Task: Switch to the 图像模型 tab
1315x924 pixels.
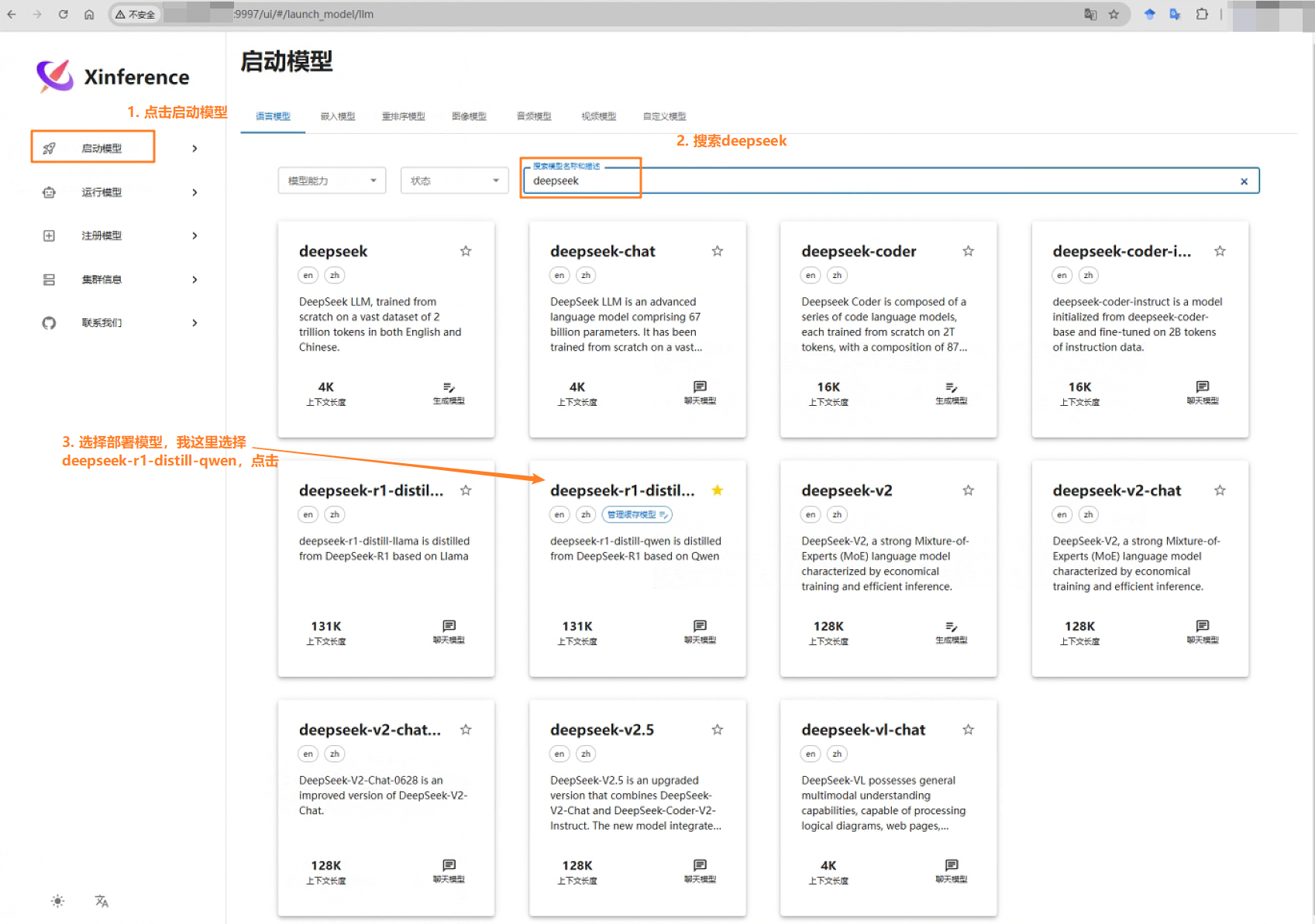Action: [469, 116]
